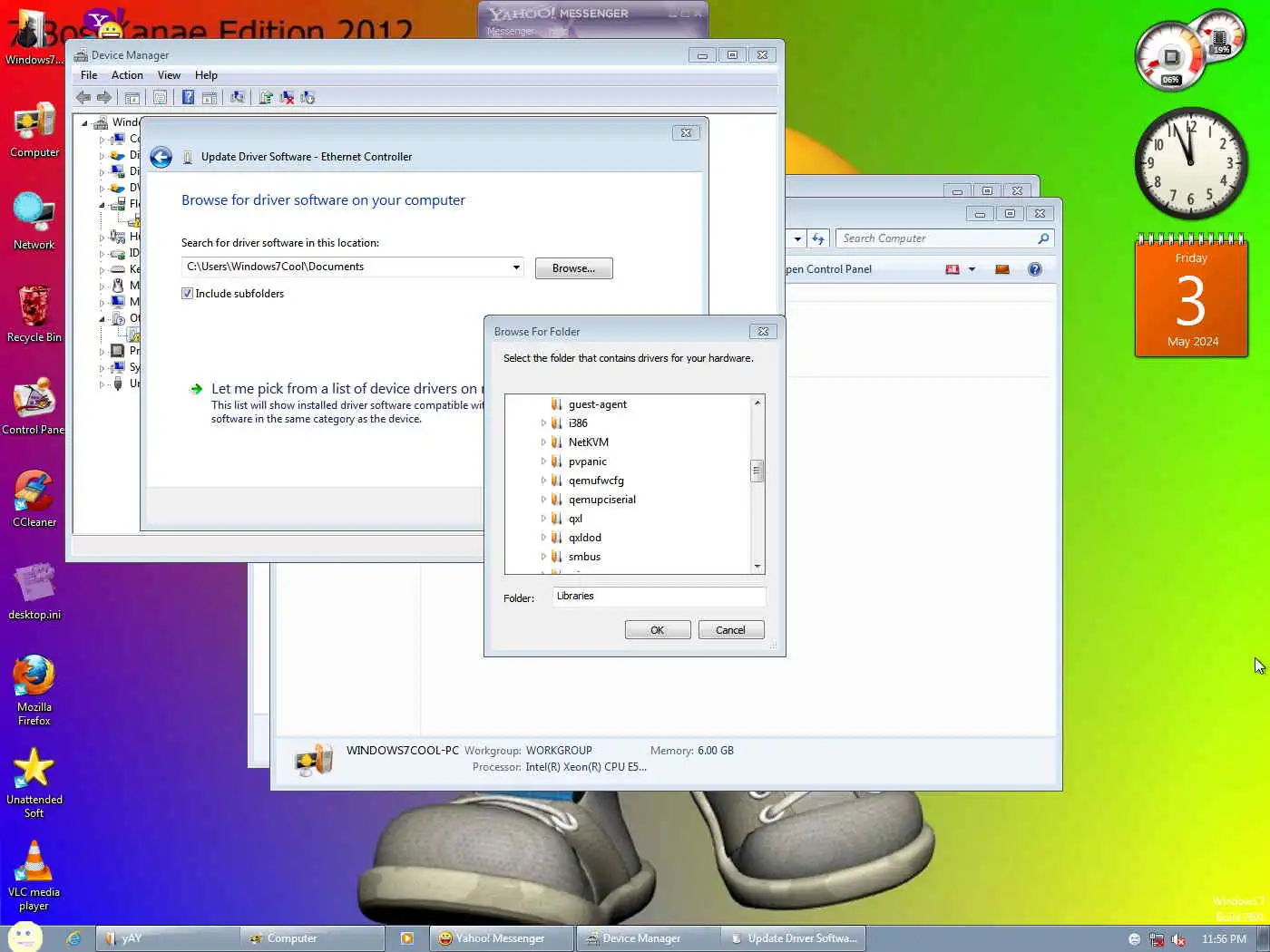Switch to Yahoo! Messenger taskbar button
The image size is (1270, 952).
click(x=503, y=938)
